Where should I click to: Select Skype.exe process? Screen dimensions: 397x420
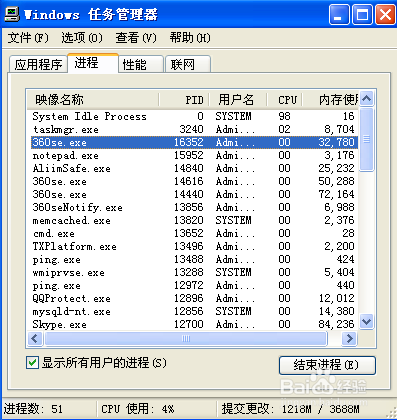(193, 324)
